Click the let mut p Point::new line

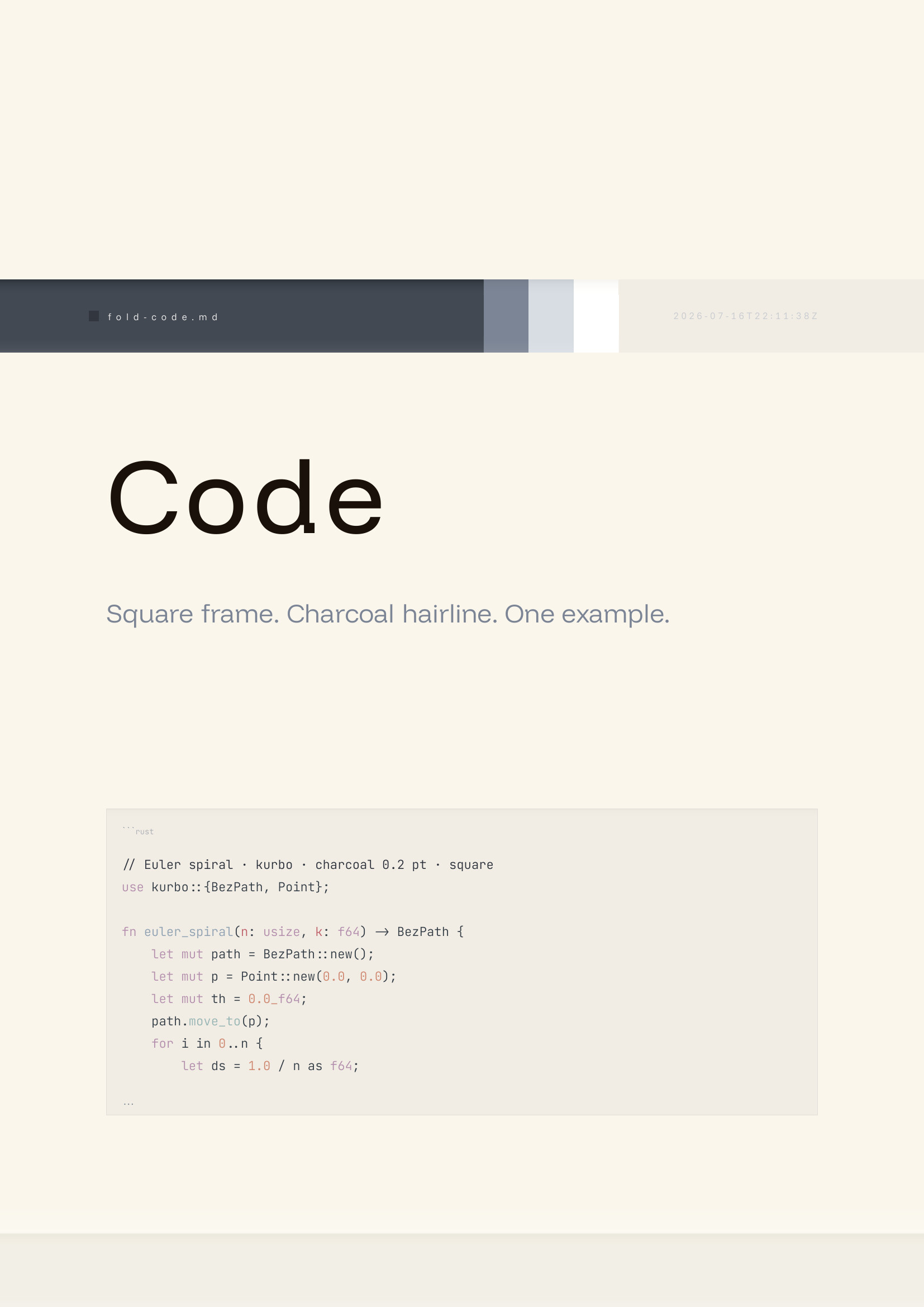274,976
